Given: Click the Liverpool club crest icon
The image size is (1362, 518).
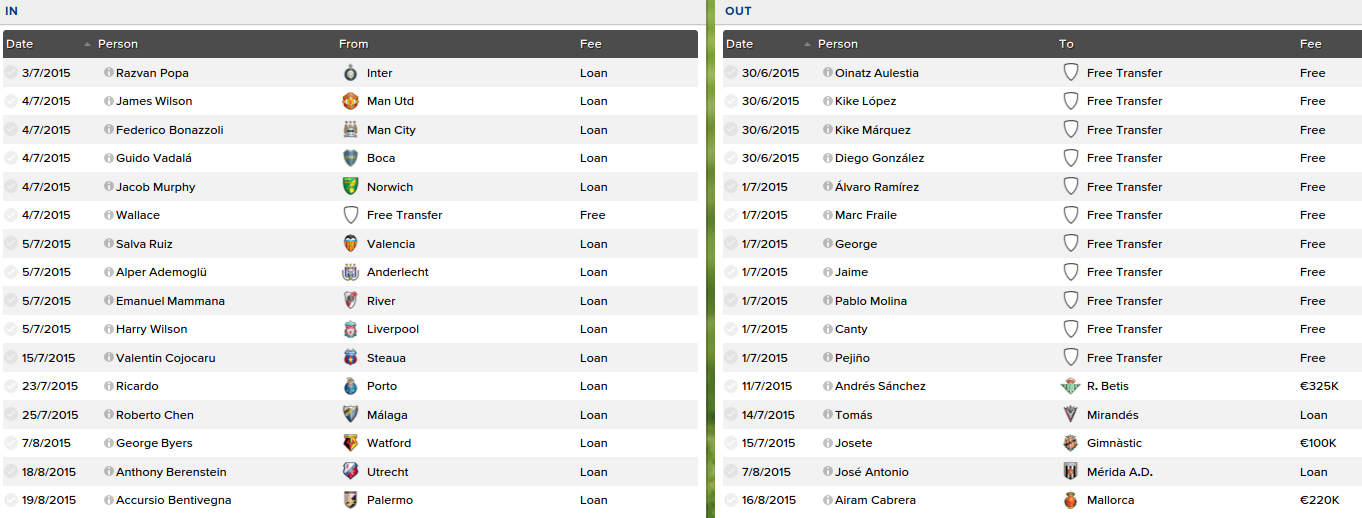Looking at the screenshot, I should [350, 329].
